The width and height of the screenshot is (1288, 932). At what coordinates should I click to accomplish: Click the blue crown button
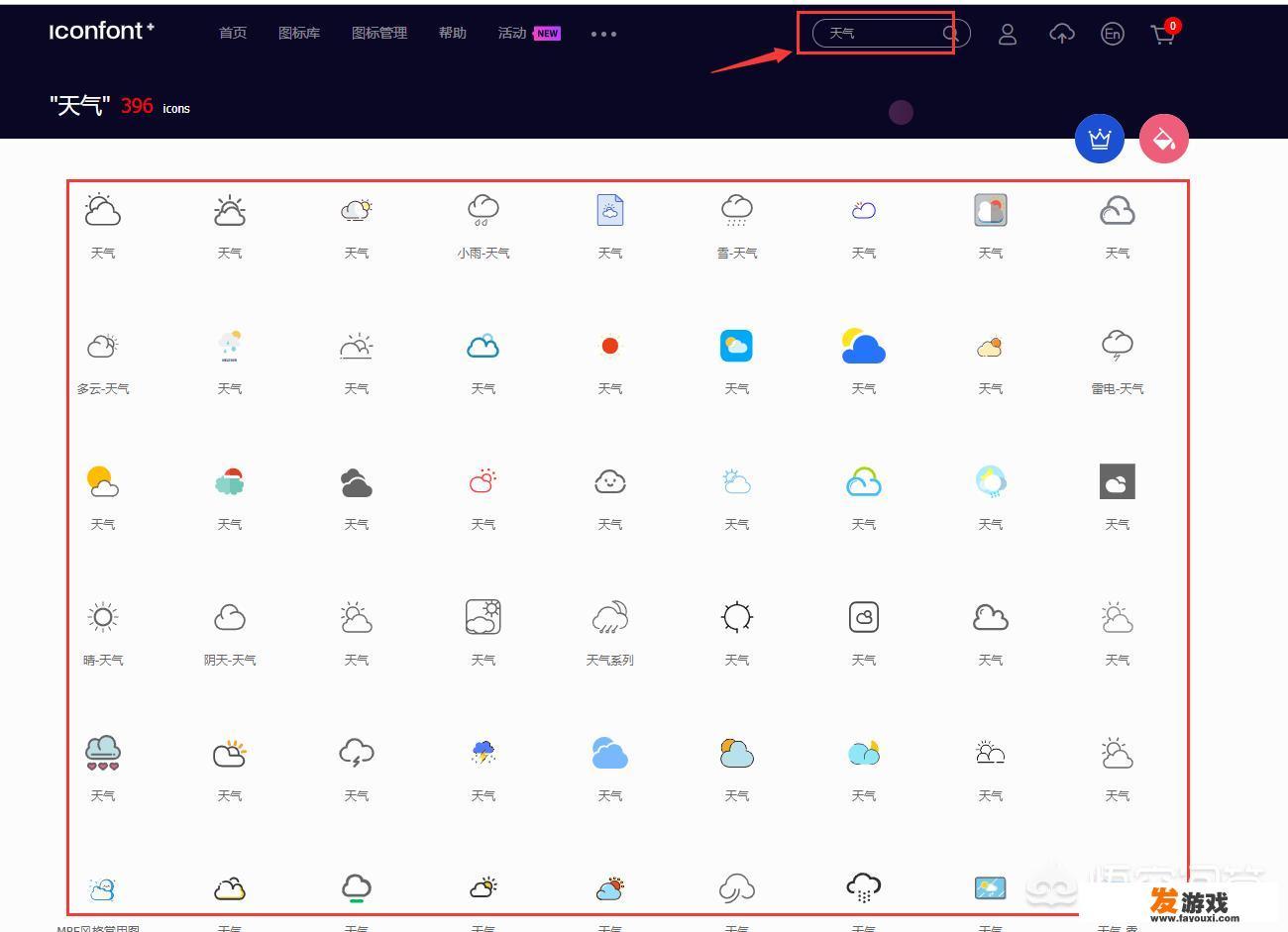pos(1100,139)
